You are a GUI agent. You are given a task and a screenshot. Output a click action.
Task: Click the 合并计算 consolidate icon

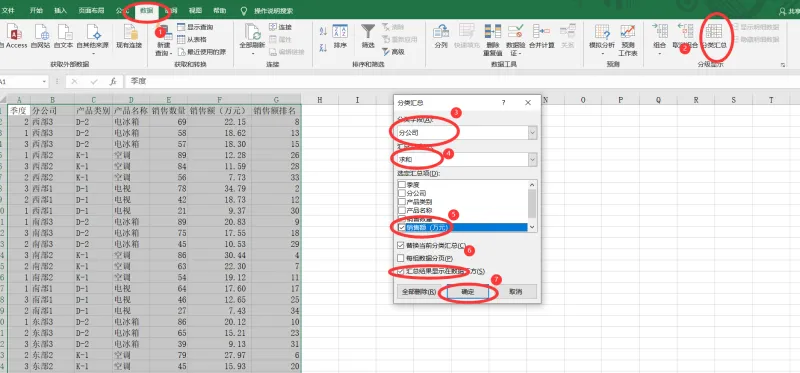point(541,37)
